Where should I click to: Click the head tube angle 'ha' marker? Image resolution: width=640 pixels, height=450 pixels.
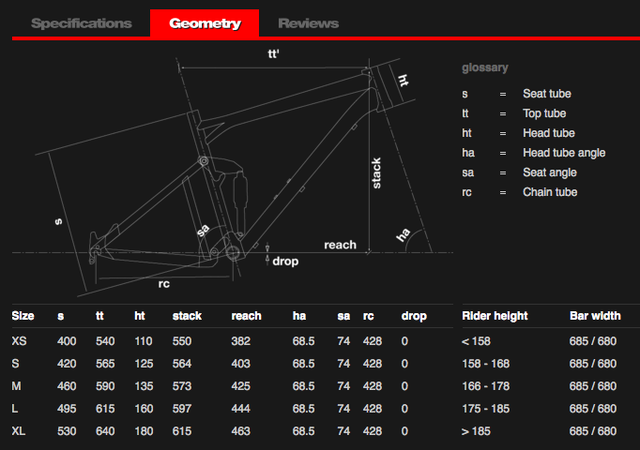click(x=402, y=235)
